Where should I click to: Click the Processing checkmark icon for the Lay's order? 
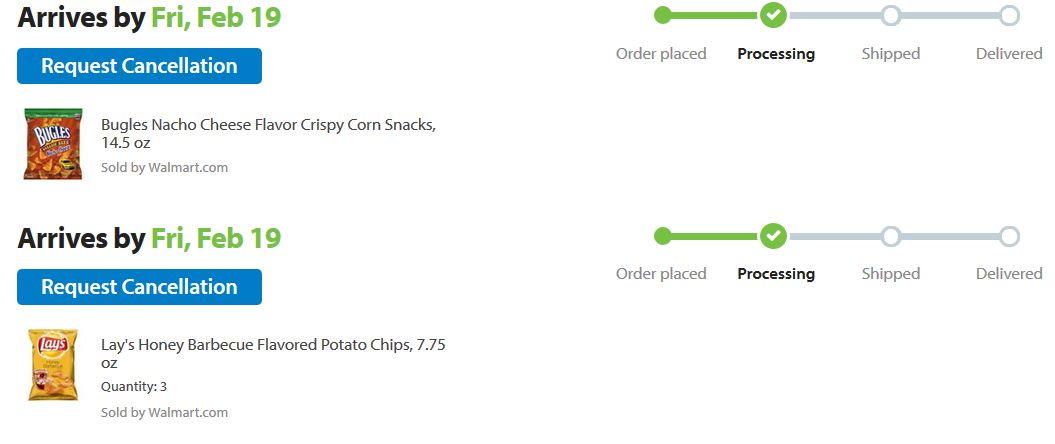pyautogui.click(x=773, y=236)
